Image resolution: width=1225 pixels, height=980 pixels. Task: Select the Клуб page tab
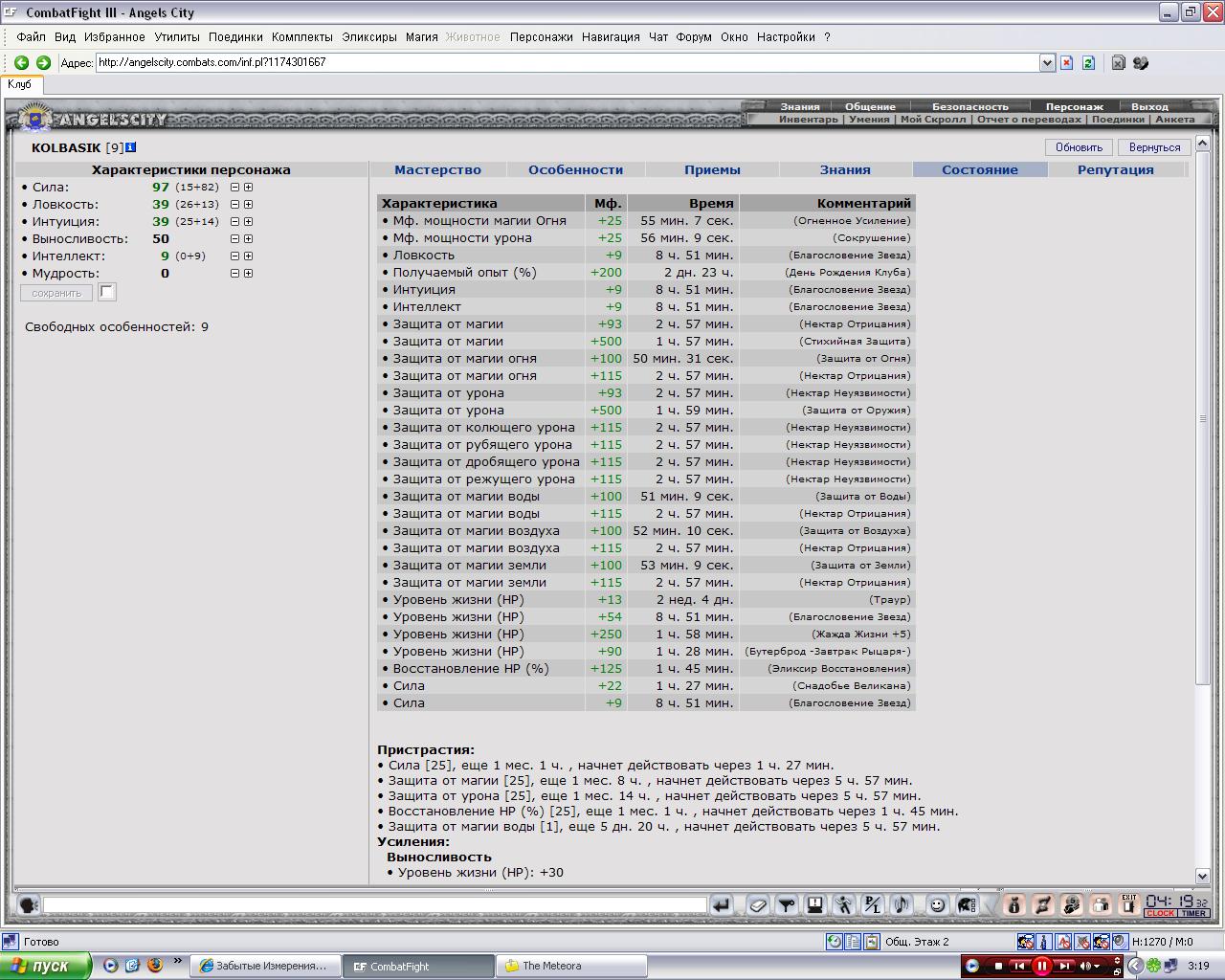tap(20, 84)
